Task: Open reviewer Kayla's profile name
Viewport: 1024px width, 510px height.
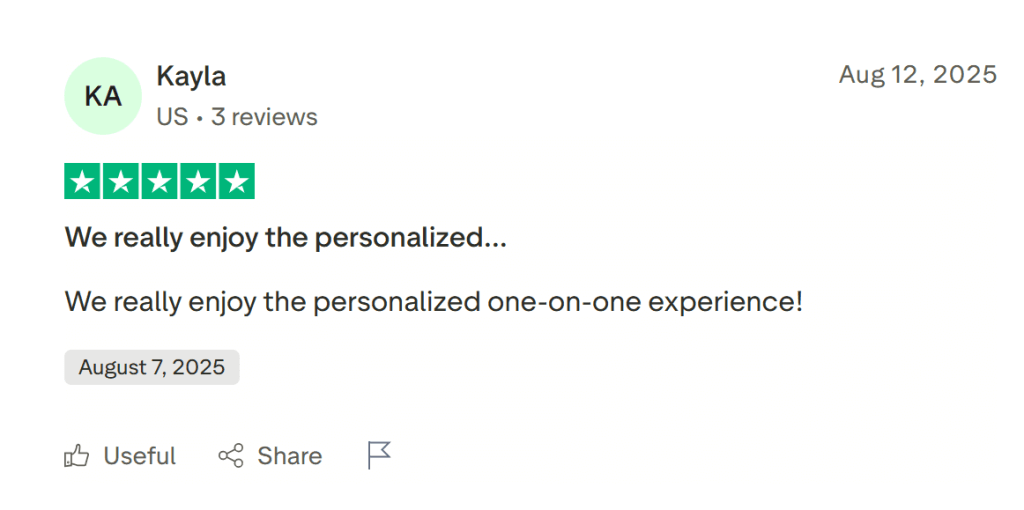Action: coord(191,76)
